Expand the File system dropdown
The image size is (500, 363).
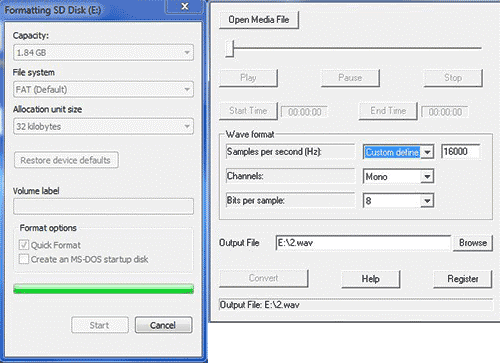[103, 89]
